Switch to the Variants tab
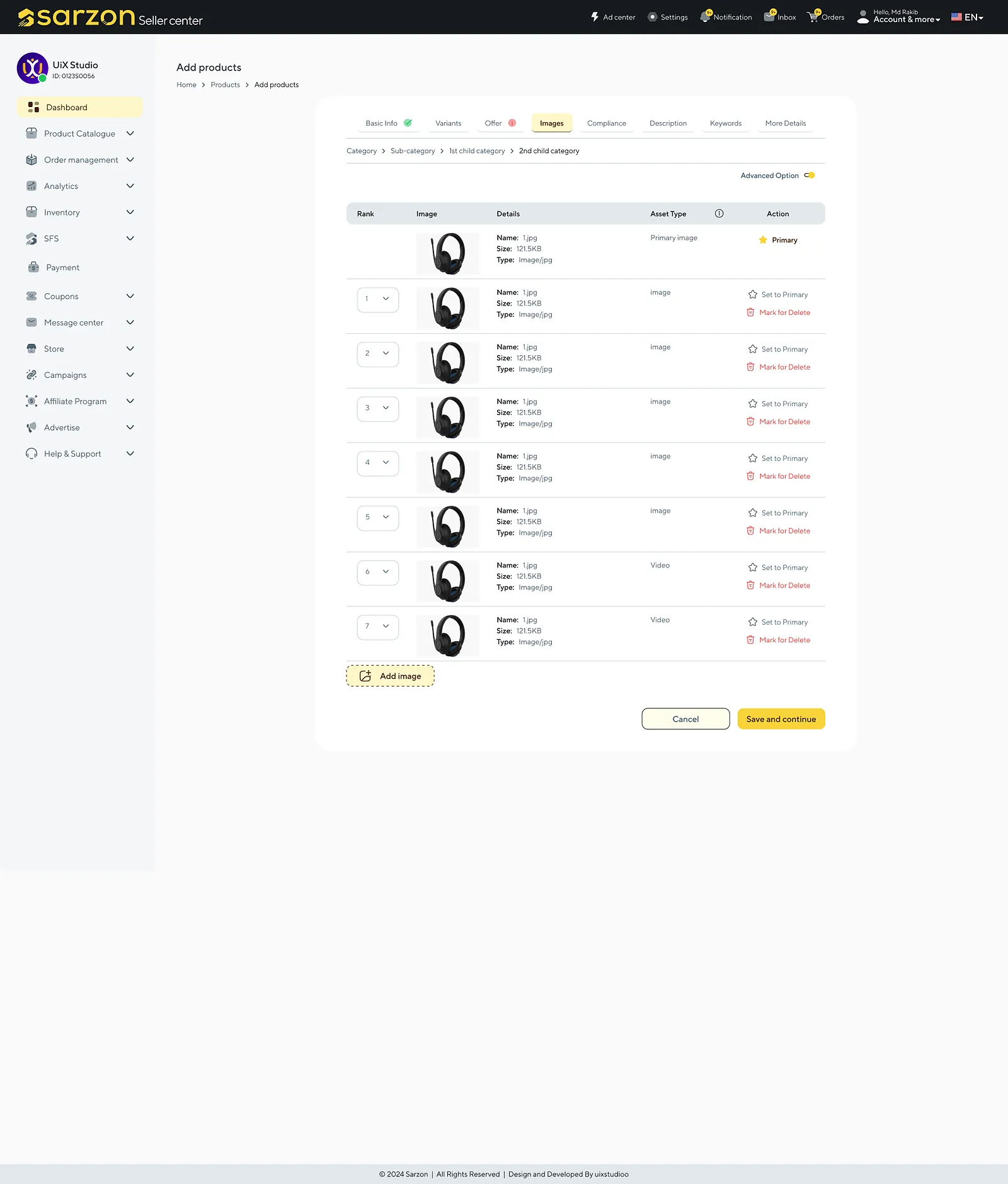The width and height of the screenshot is (1008, 1184). (449, 123)
